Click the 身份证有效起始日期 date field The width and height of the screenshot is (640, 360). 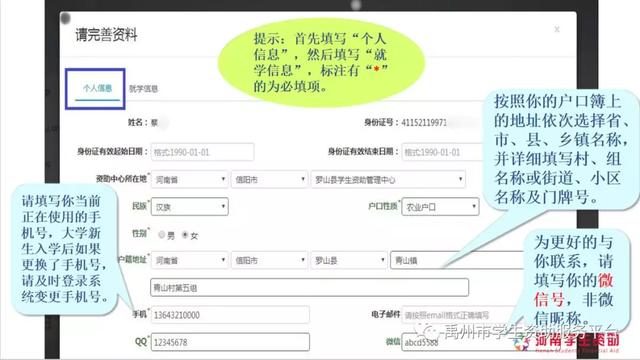pyautogui.click(x=202, y=152)
